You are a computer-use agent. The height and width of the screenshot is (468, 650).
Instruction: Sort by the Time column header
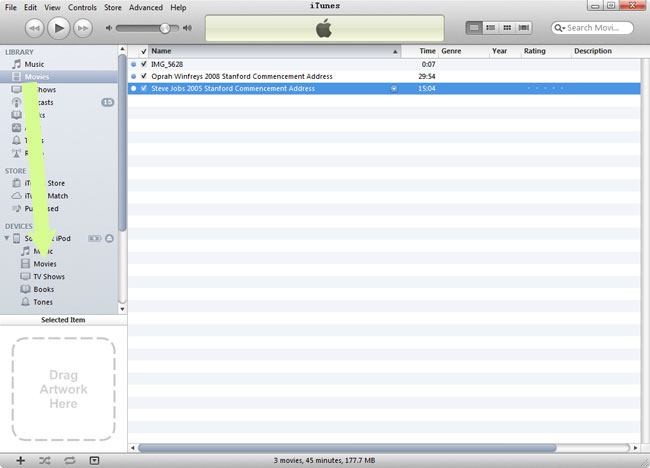click(x=420, y=51)
